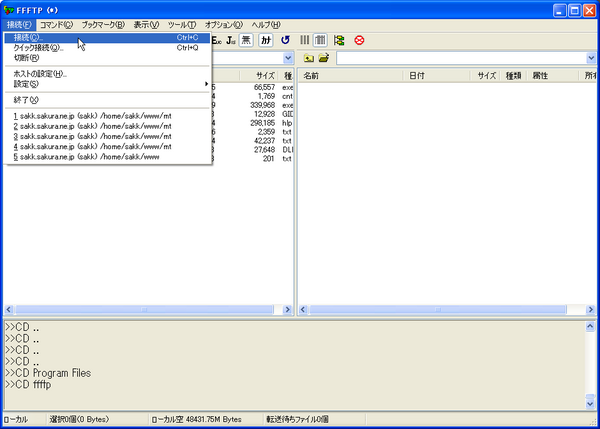Click local pane horizontal scrollbar thumb
600x429 pixels.
click(144, 310)
